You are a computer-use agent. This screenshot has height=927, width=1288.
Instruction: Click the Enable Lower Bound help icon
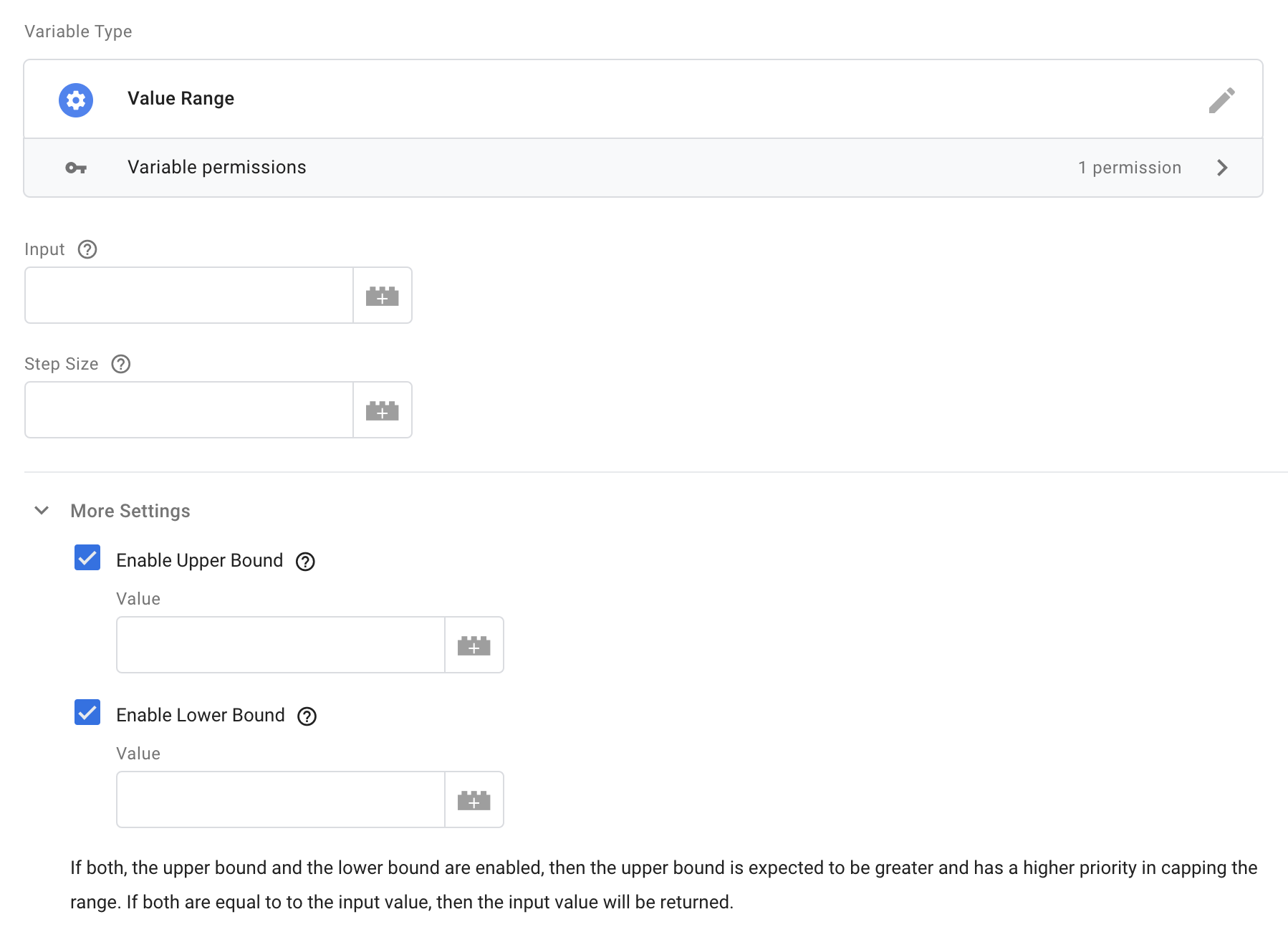pos(307,716)
